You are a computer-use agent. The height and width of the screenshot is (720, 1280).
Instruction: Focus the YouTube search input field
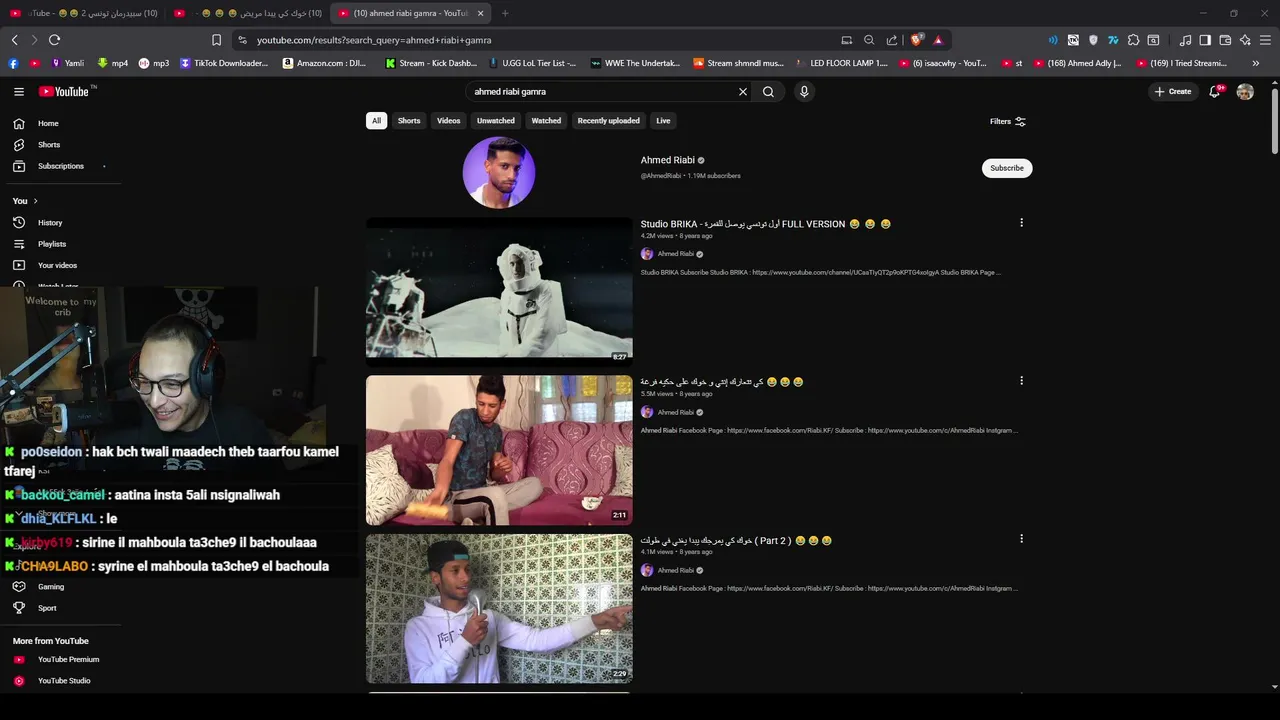click(603, 91)
